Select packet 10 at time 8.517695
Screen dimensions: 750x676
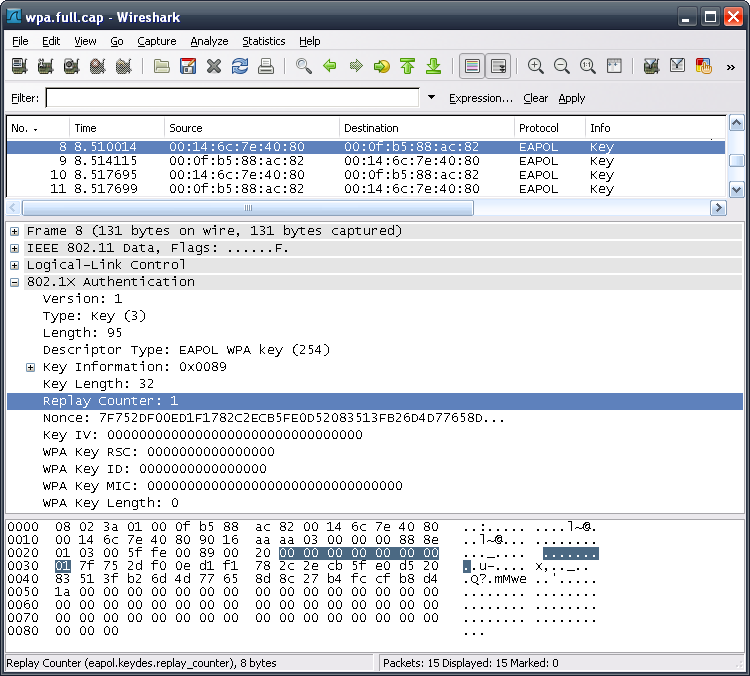click(x=366, y=175)
